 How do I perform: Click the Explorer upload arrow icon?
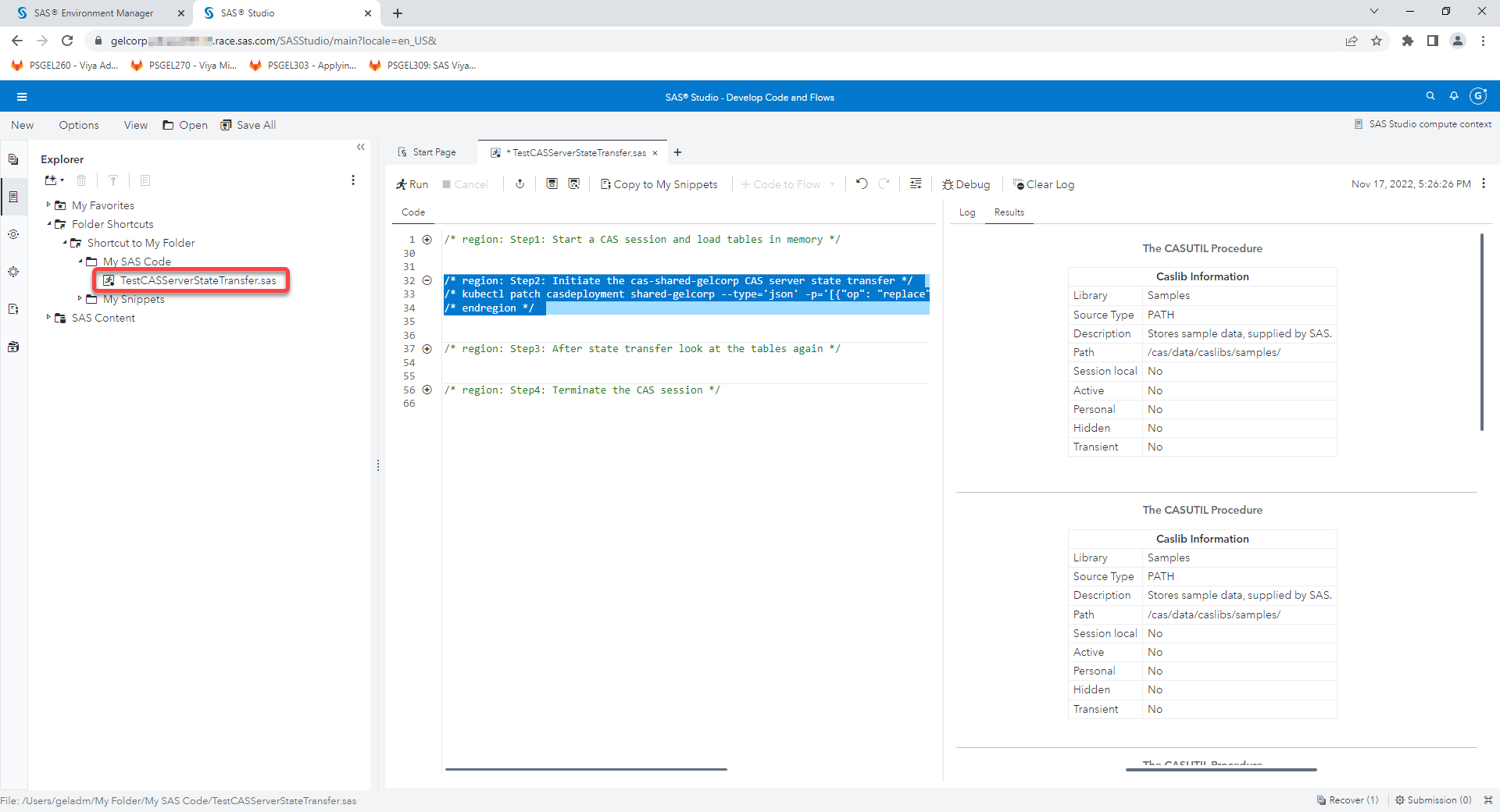point(113,180)
